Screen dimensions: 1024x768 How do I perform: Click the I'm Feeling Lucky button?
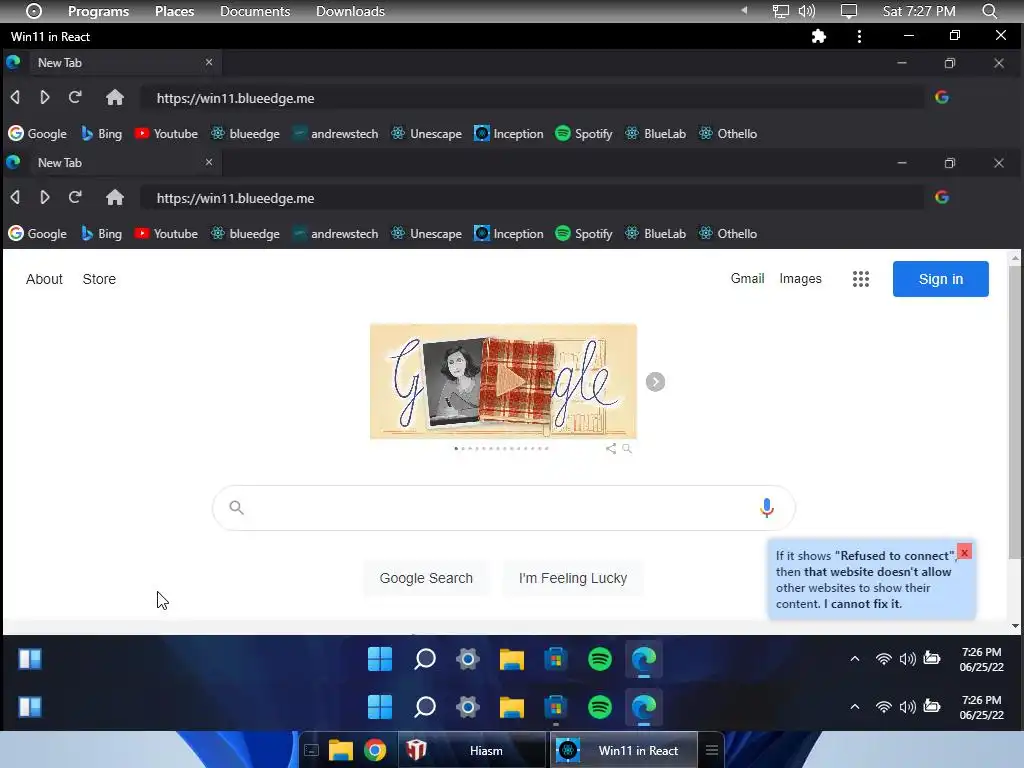click(573, 578)
